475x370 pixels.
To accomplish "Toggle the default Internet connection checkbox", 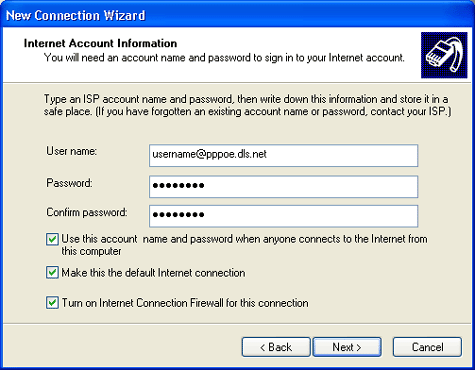I will 52,272.
